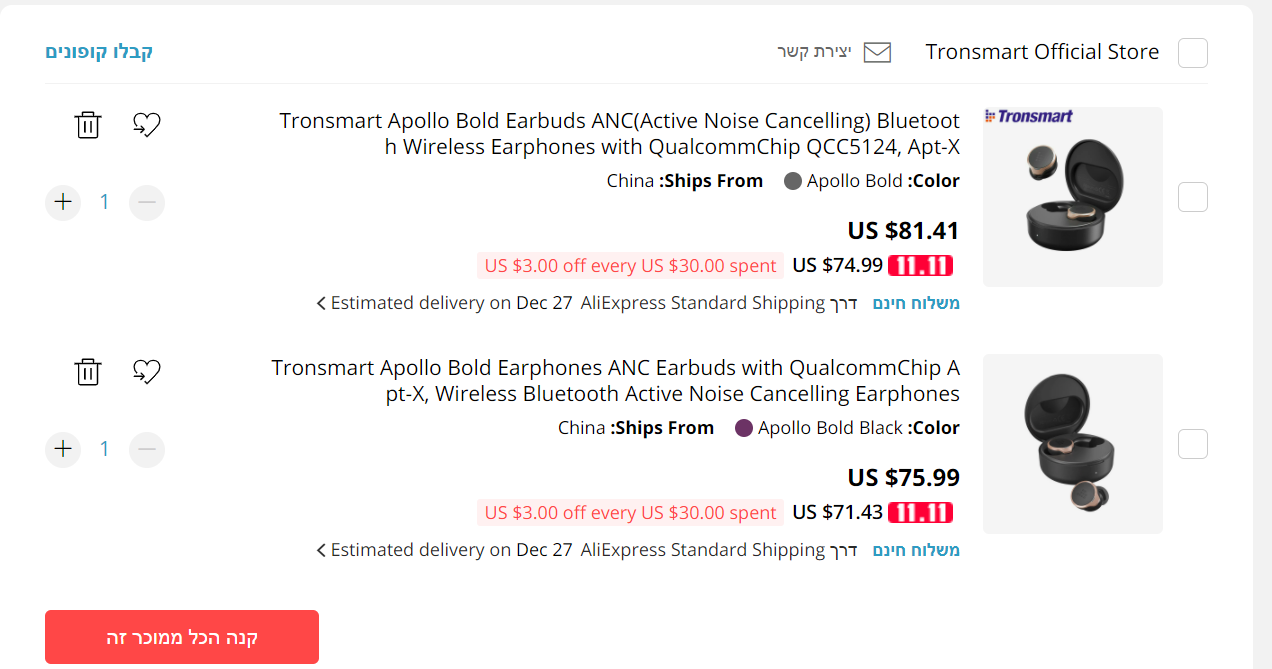Click the red buy all from seller button

182,637
